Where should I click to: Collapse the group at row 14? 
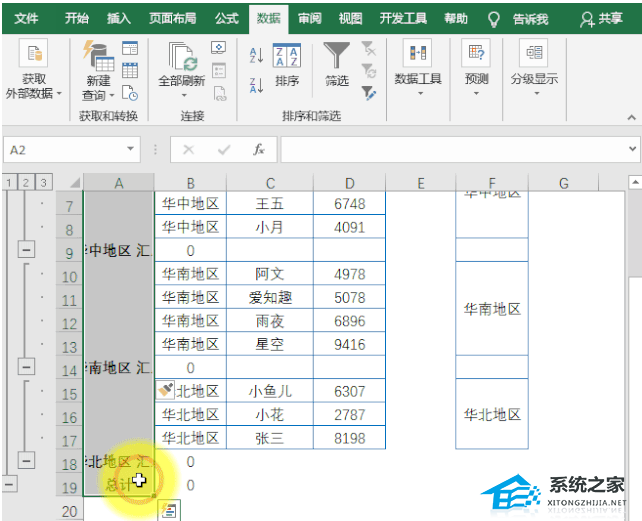point(26,367)
